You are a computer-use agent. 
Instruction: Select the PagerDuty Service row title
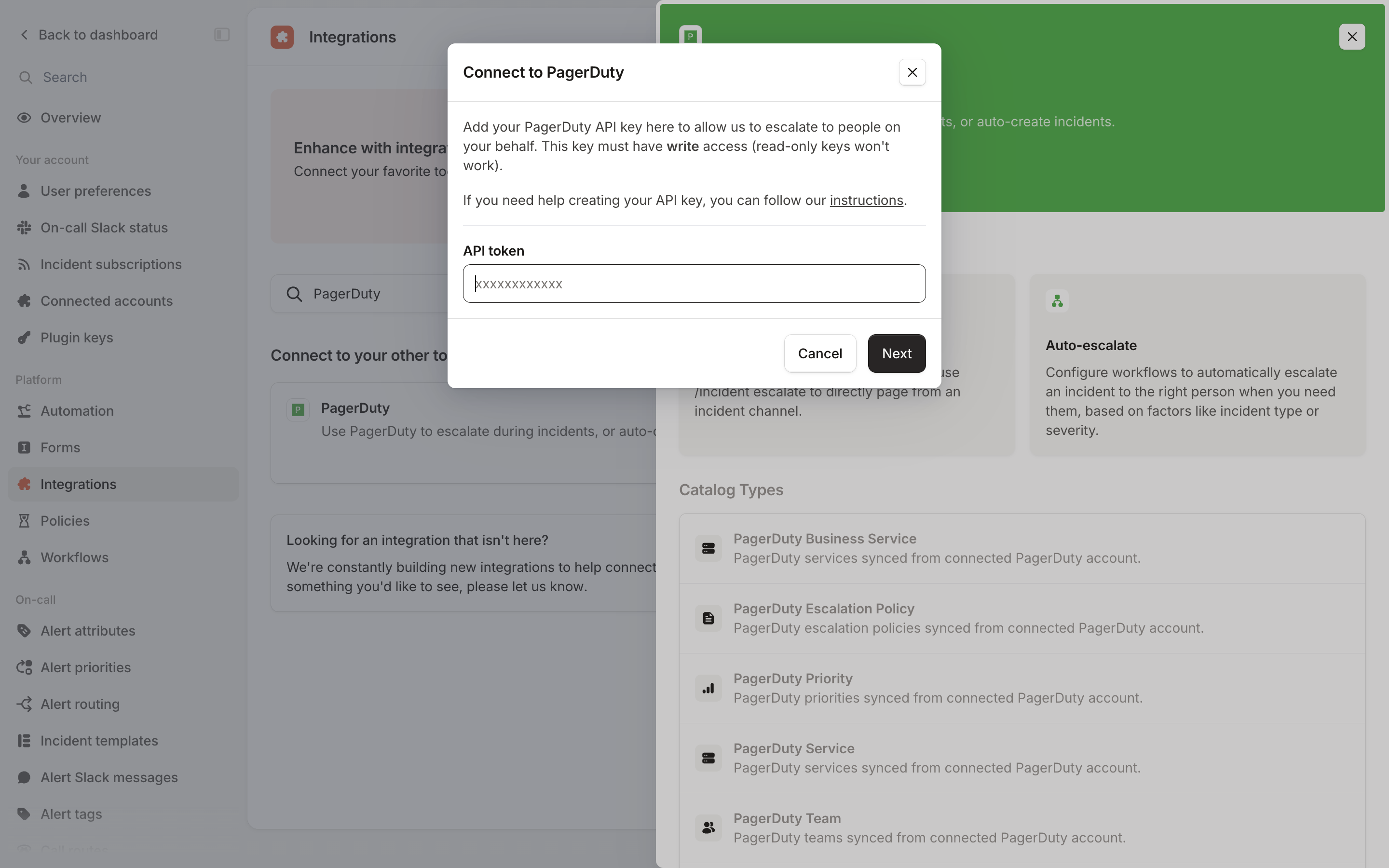pos(794,748)
